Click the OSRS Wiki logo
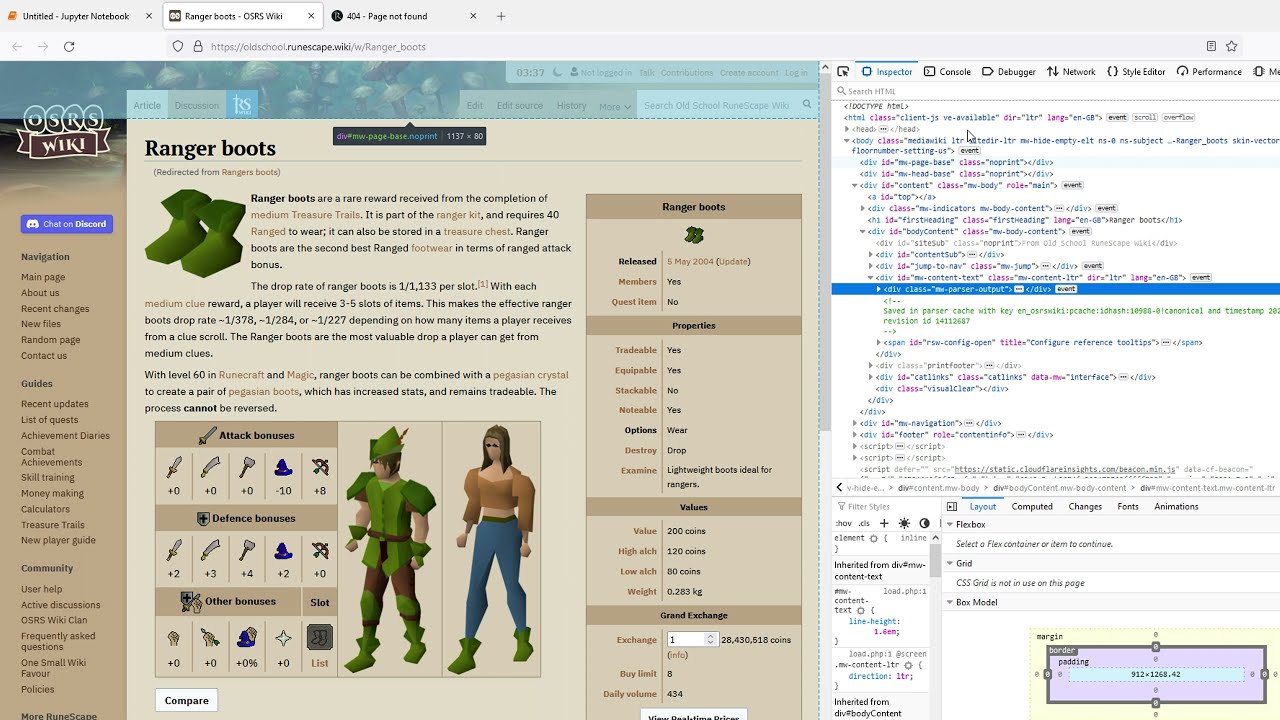The height and width of the screenshot is (720, 1280). point(62,134)
